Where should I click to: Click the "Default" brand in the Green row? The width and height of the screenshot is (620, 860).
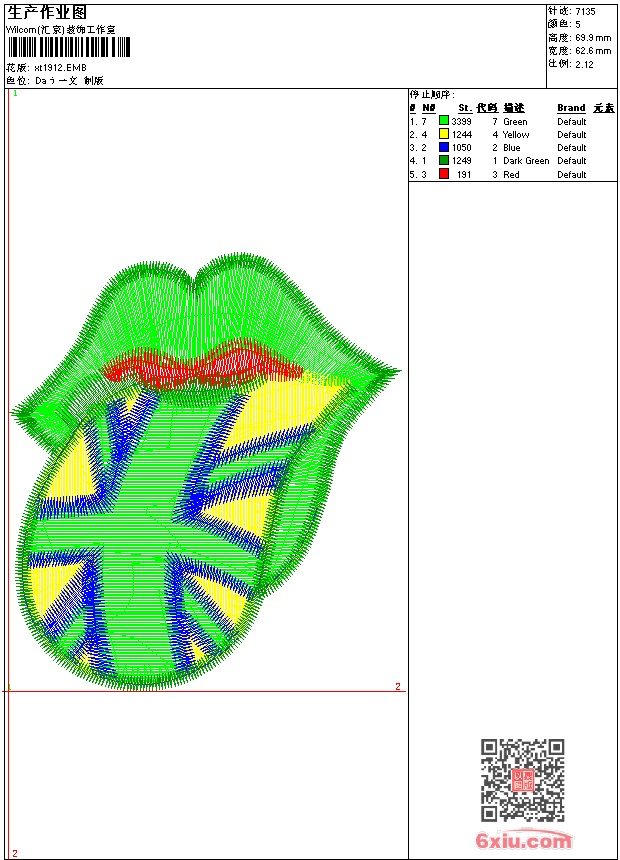(x=572, y=121)
